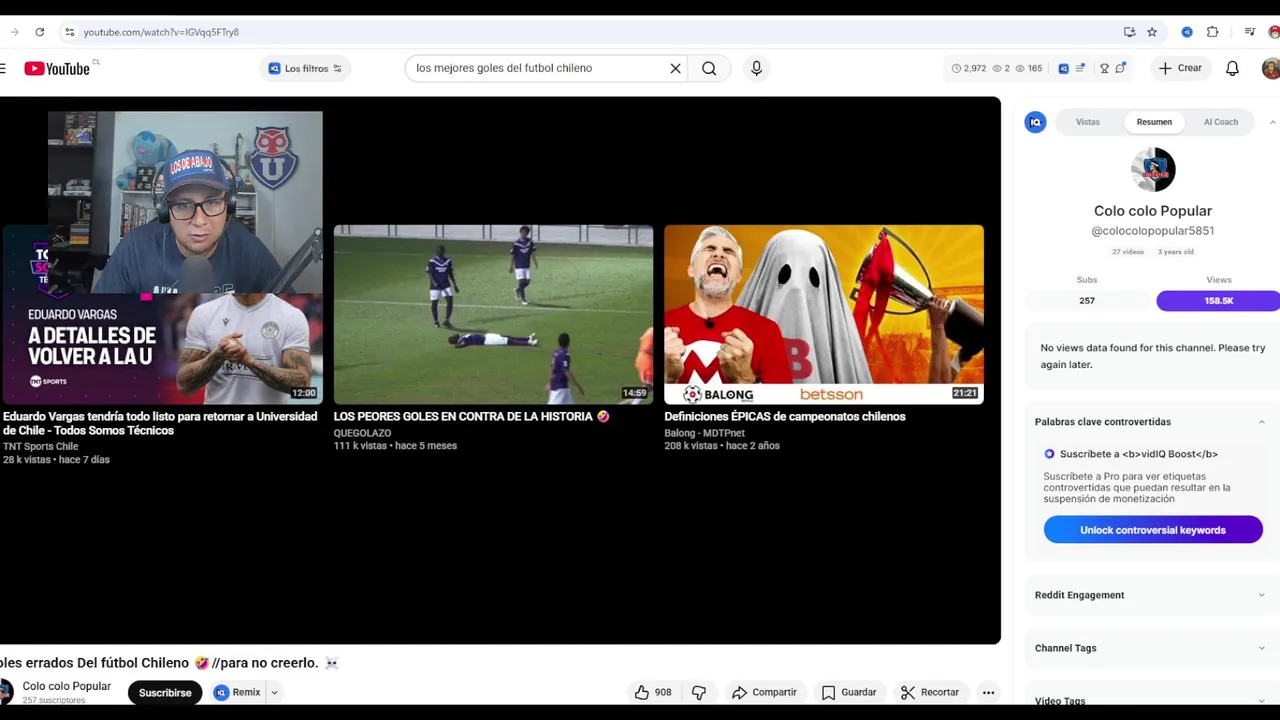Open the vidIQ chat bubble icon

pyautogui.click(x=1121, y=68)
